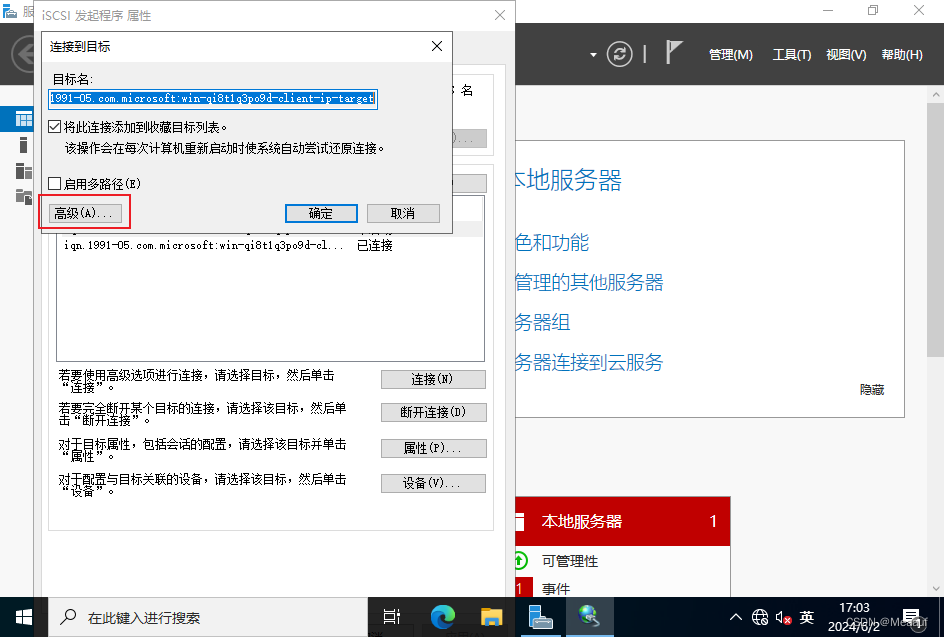Open Task View on the taskbar

[391, 617]
